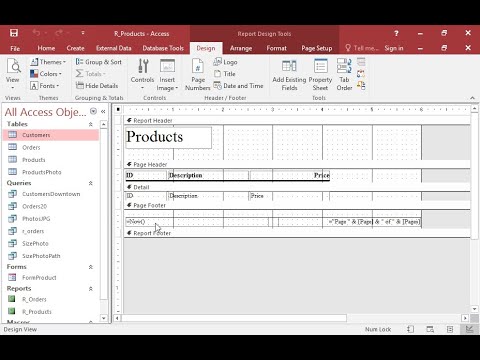Image resolution: width=480 pixels, height=360 pixels.
Task: Open the Customize Quick Access Toolbar arrow
Action: [83, 33]
